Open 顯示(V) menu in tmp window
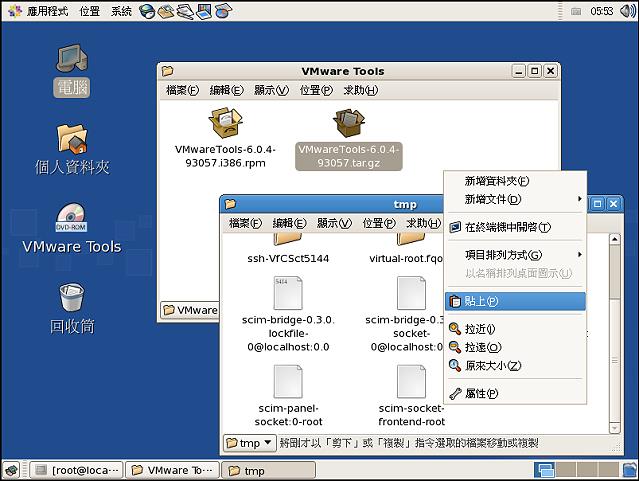639x481 pixels. 334,223
